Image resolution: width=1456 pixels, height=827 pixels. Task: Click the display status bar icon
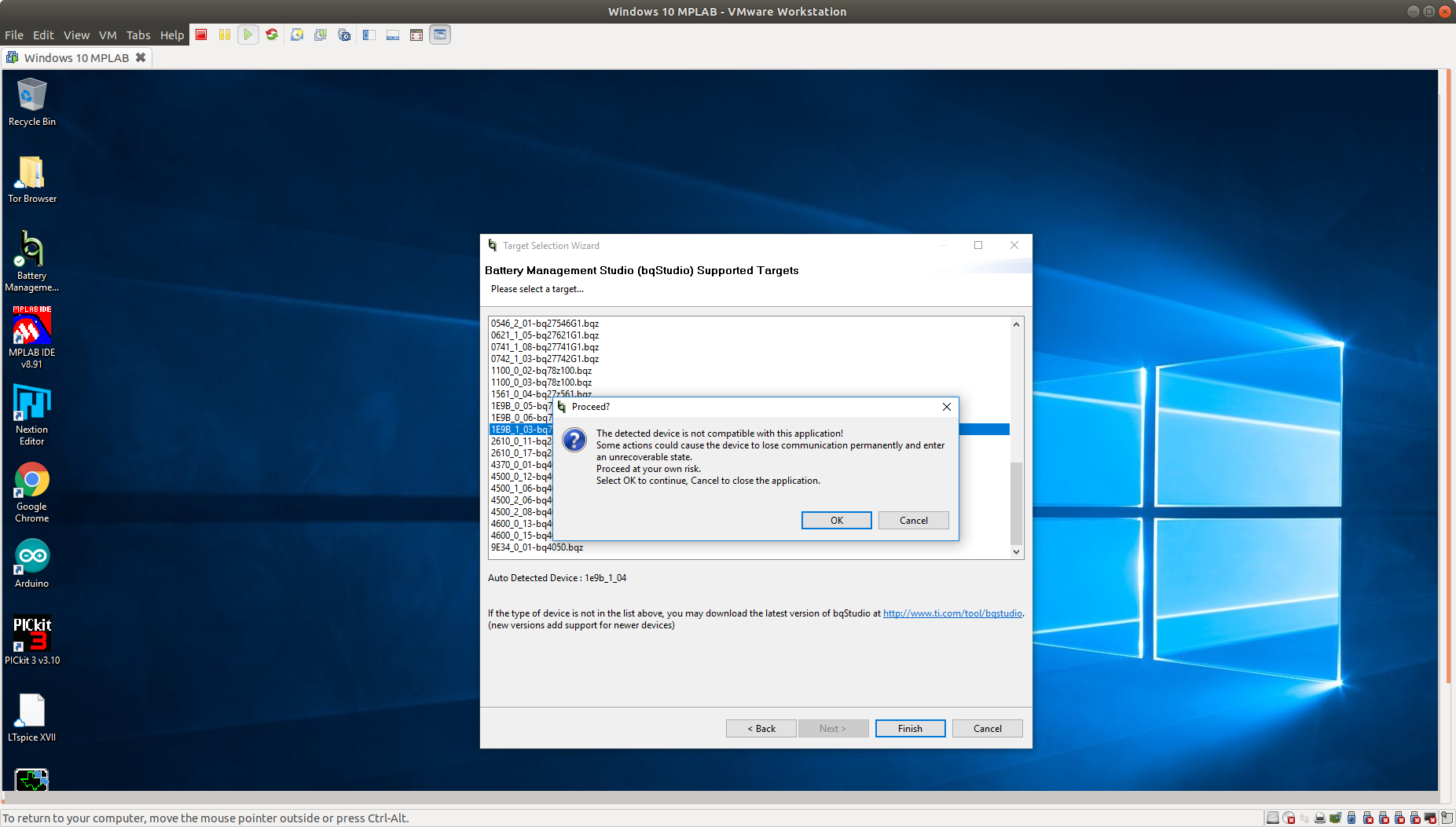(1431, 818)
